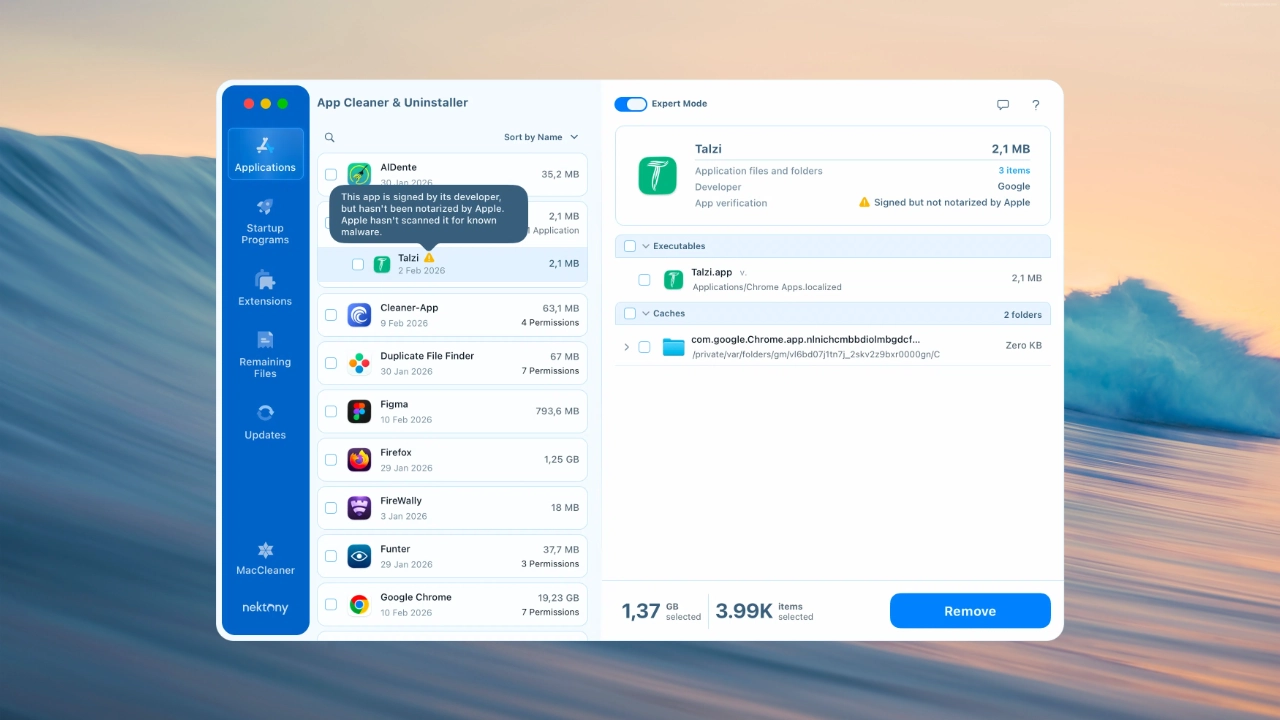Open the Applications section in sidebar
The image size is (1280, 720).
tap(265, 154)
